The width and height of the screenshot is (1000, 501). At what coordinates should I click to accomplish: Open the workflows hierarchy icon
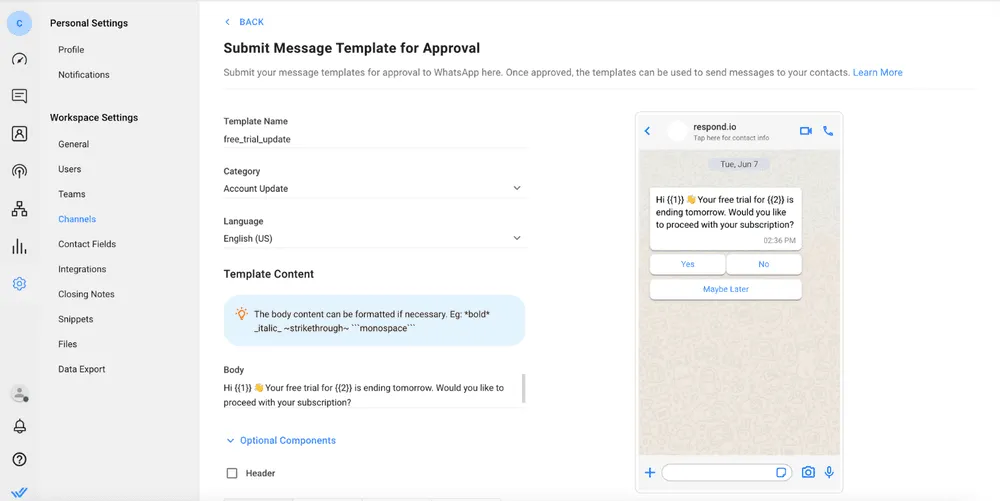pyautogui.click(x=19, y=208)
